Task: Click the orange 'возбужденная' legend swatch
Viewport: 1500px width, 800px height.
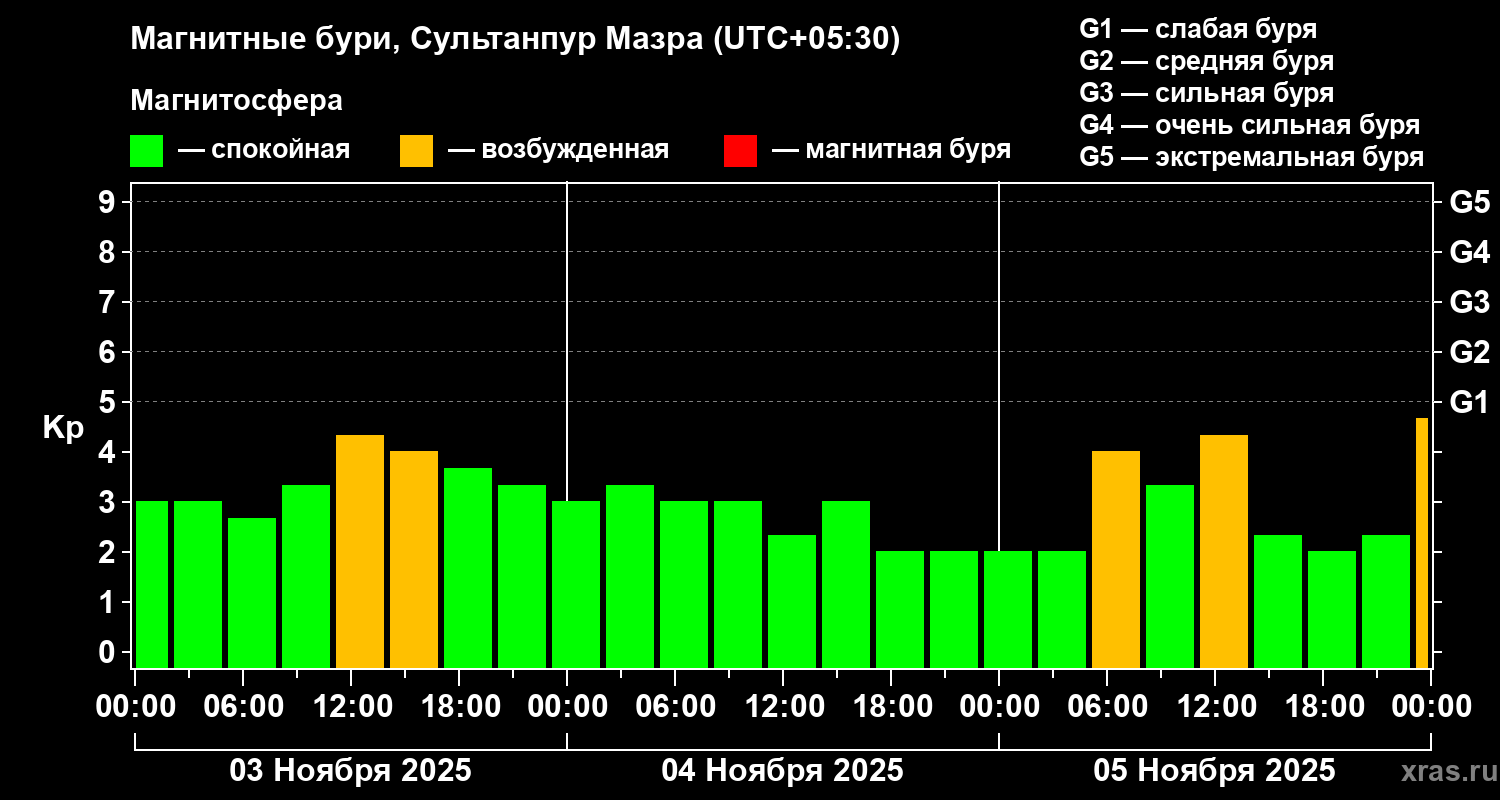Action: coord(416,151)
